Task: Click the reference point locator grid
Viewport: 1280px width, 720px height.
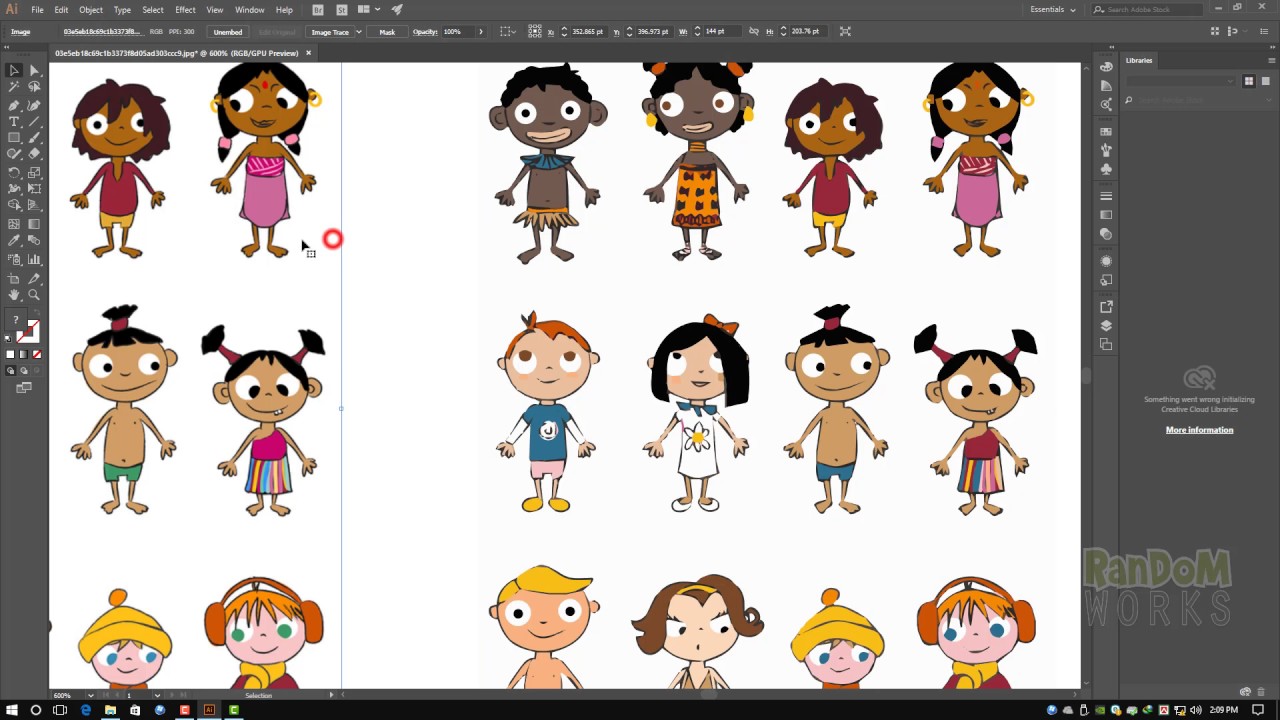Action: [535, 31]
